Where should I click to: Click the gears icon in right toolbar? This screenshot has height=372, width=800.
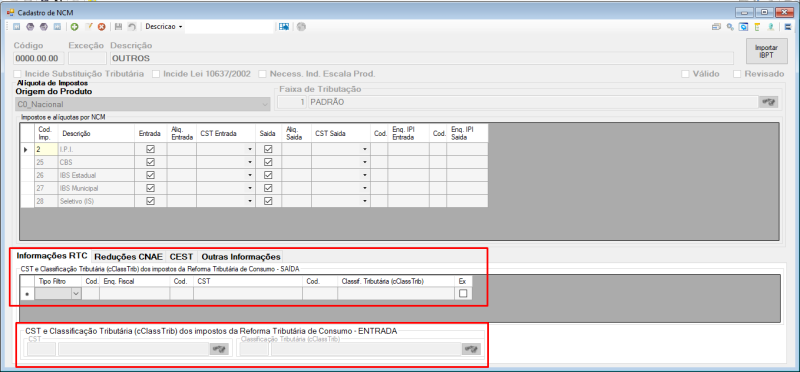point(730,27)
